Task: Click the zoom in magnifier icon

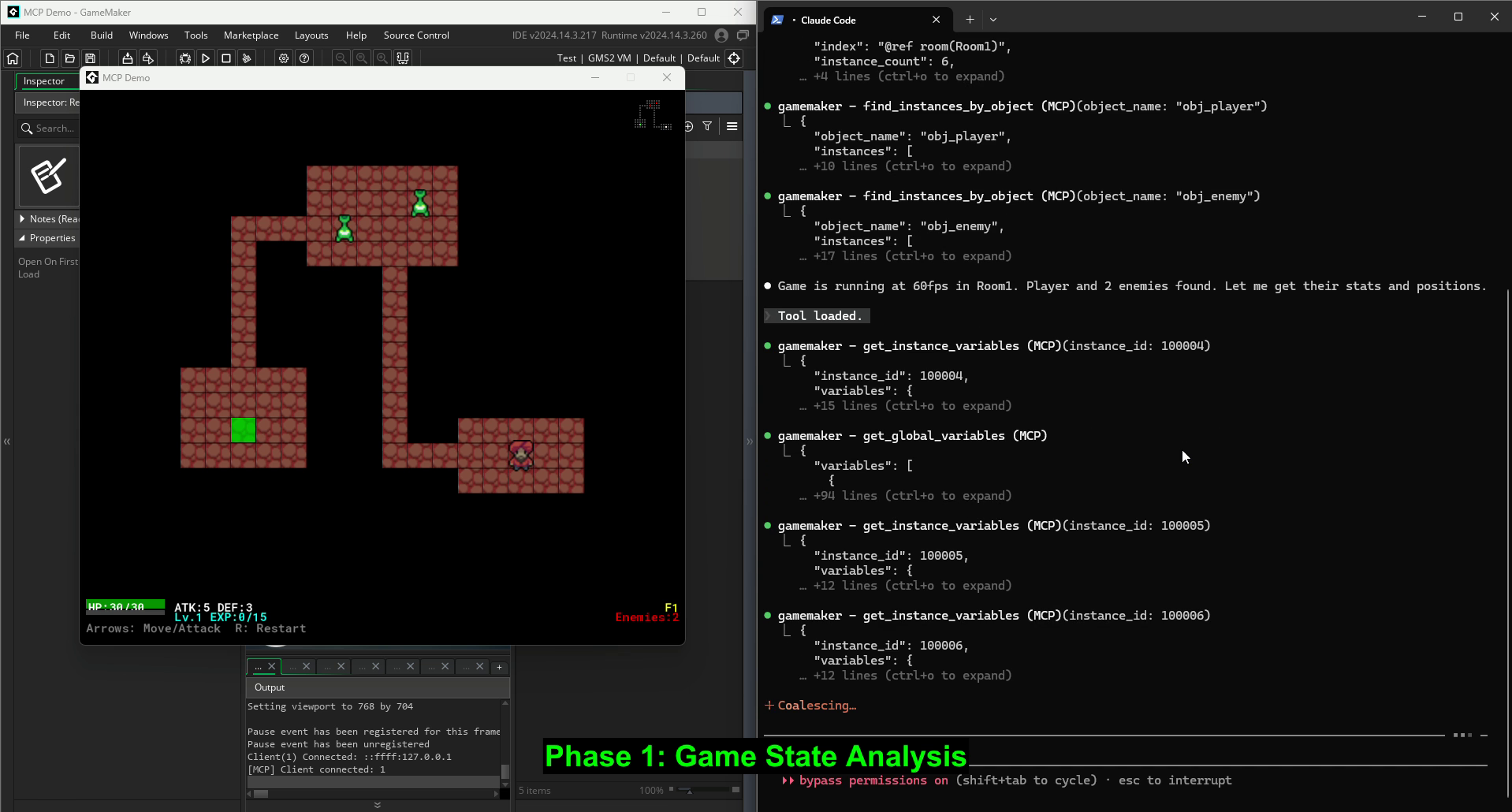Action: tap(382, 58)
